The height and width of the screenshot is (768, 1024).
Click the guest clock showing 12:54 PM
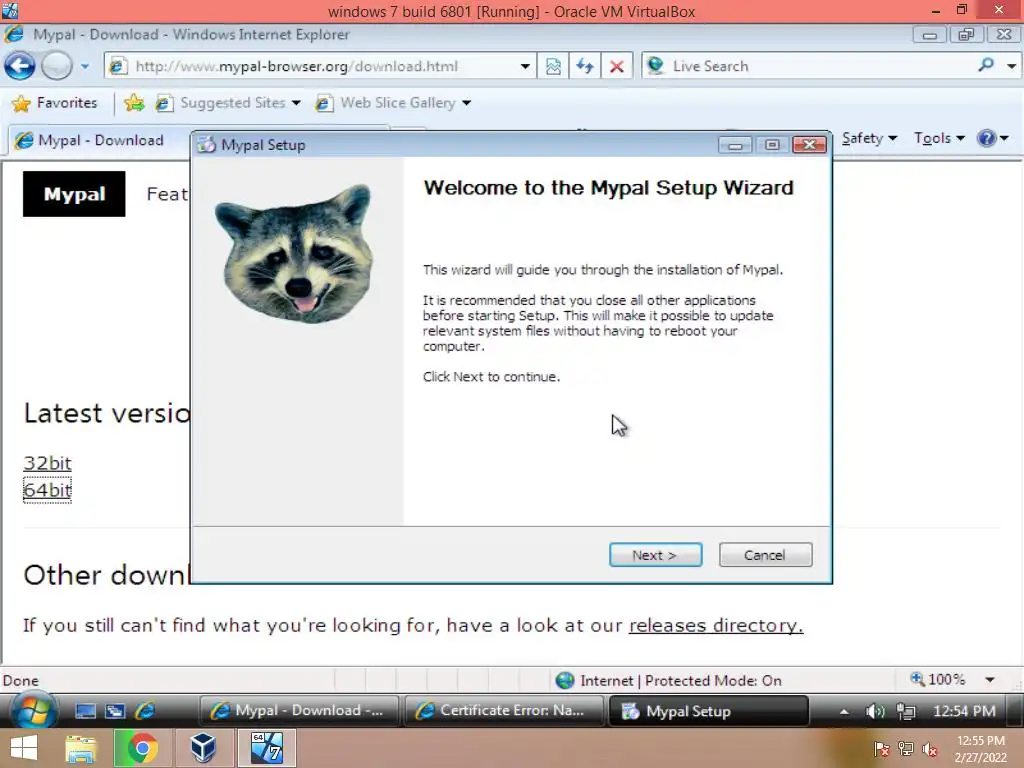click(964, 711)
